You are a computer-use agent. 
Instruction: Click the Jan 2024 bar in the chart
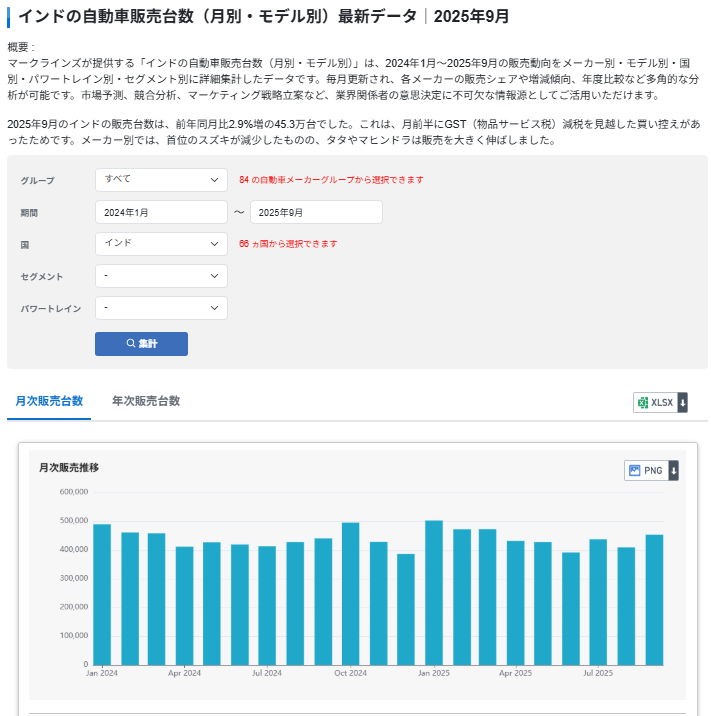coord(102,594)
